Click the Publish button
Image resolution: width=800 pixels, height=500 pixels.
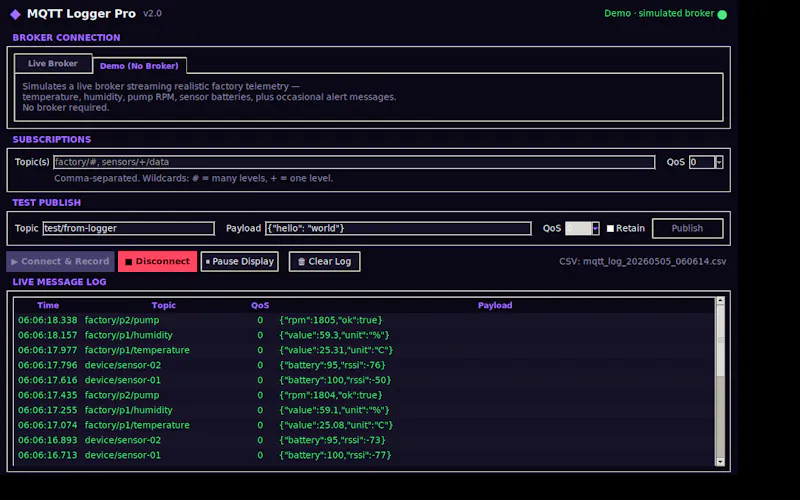tap(687, 228)
